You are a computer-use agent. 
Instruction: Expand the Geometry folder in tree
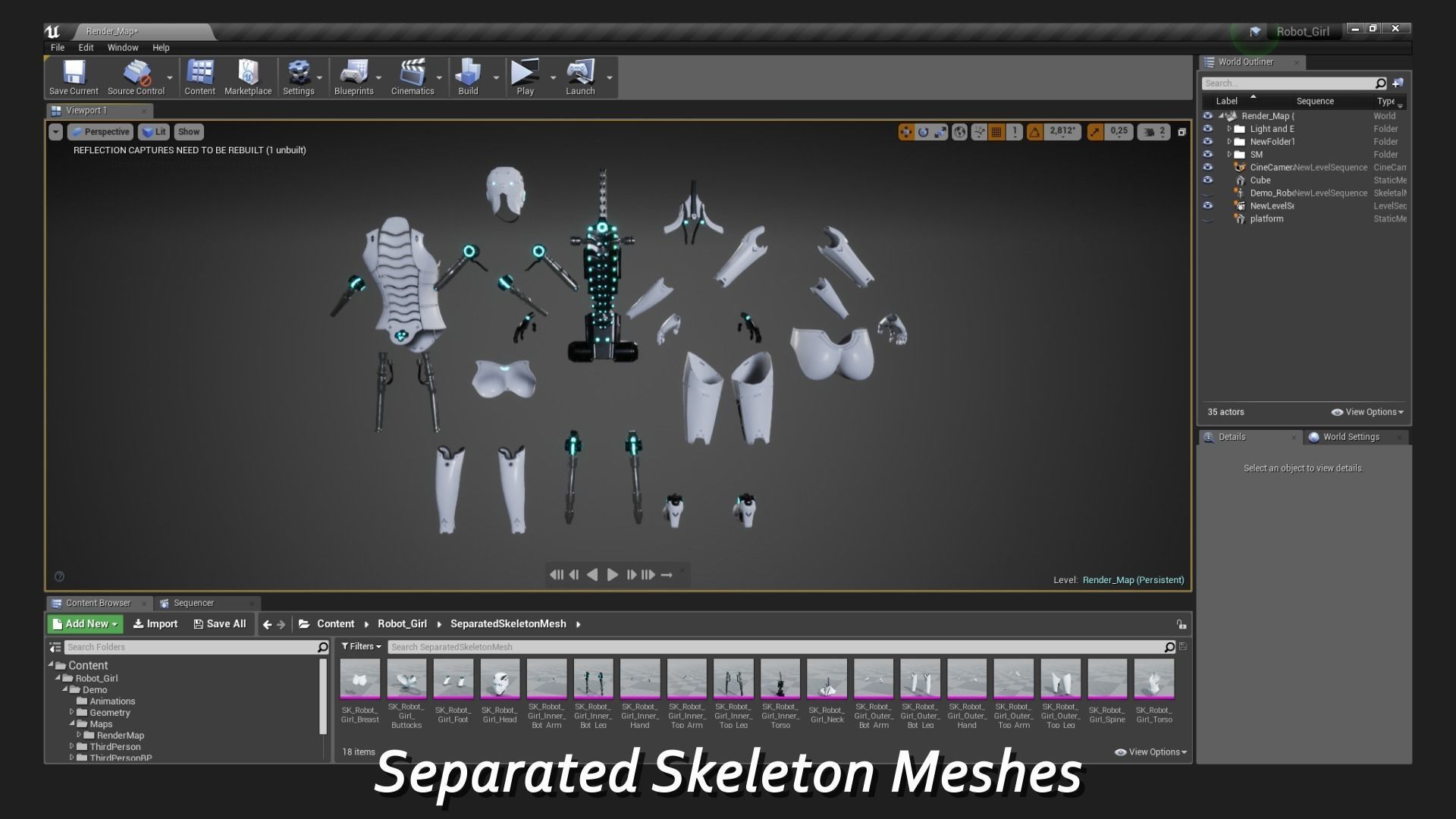pyautogui.click(x=72, y=712)
